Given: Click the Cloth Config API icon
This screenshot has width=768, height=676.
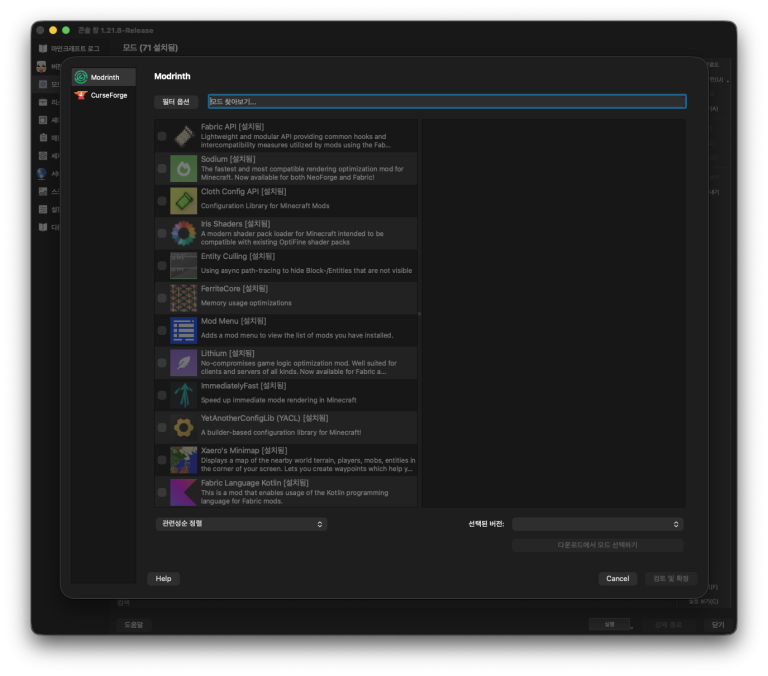Looking at the screenshot, I should 184,201.
